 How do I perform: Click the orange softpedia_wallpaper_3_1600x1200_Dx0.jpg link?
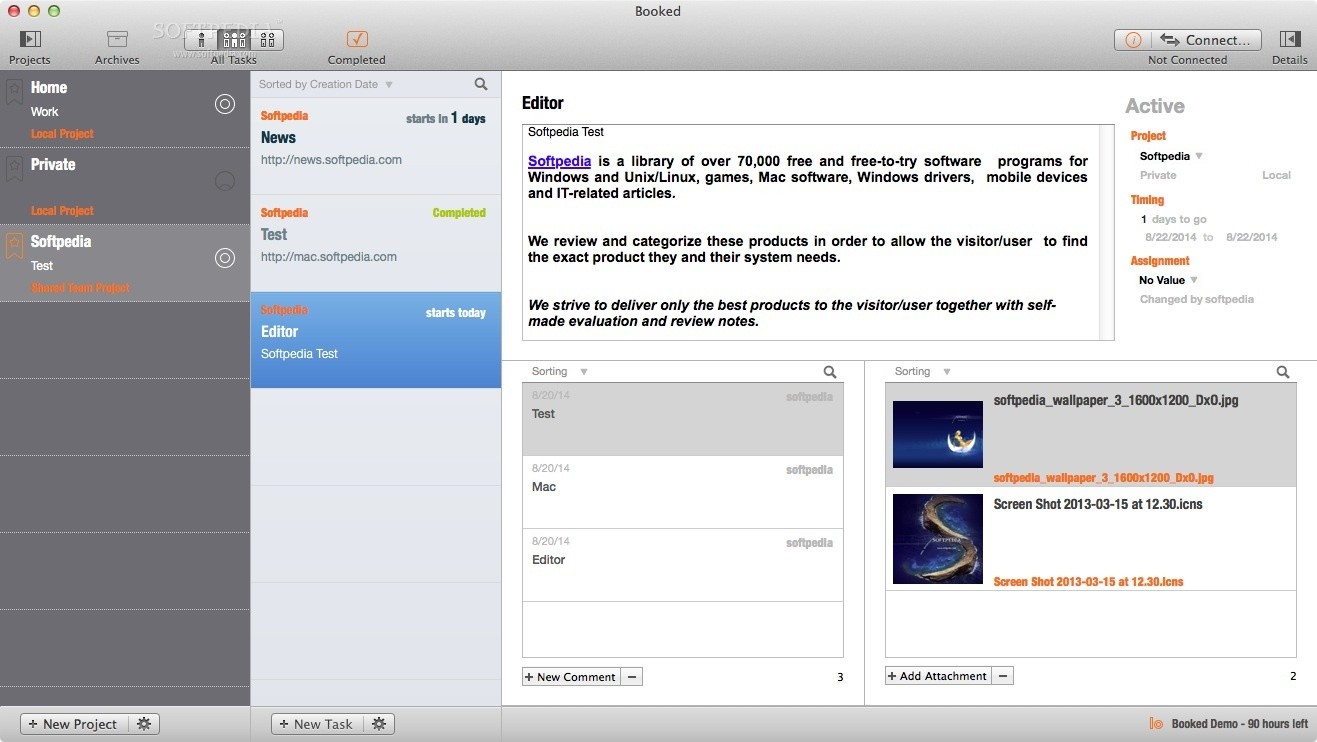click(x=1104, y=478)
